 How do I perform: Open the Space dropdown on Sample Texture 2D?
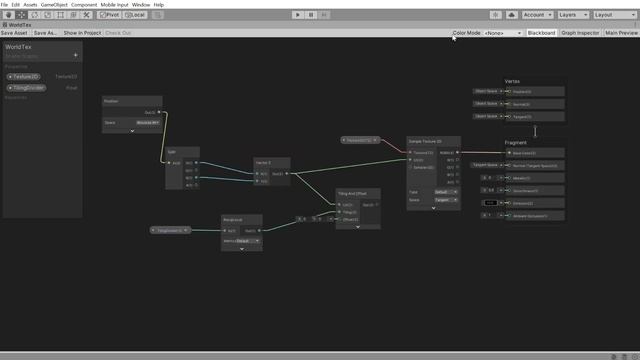pyautogui.click(x=445, y=200)
